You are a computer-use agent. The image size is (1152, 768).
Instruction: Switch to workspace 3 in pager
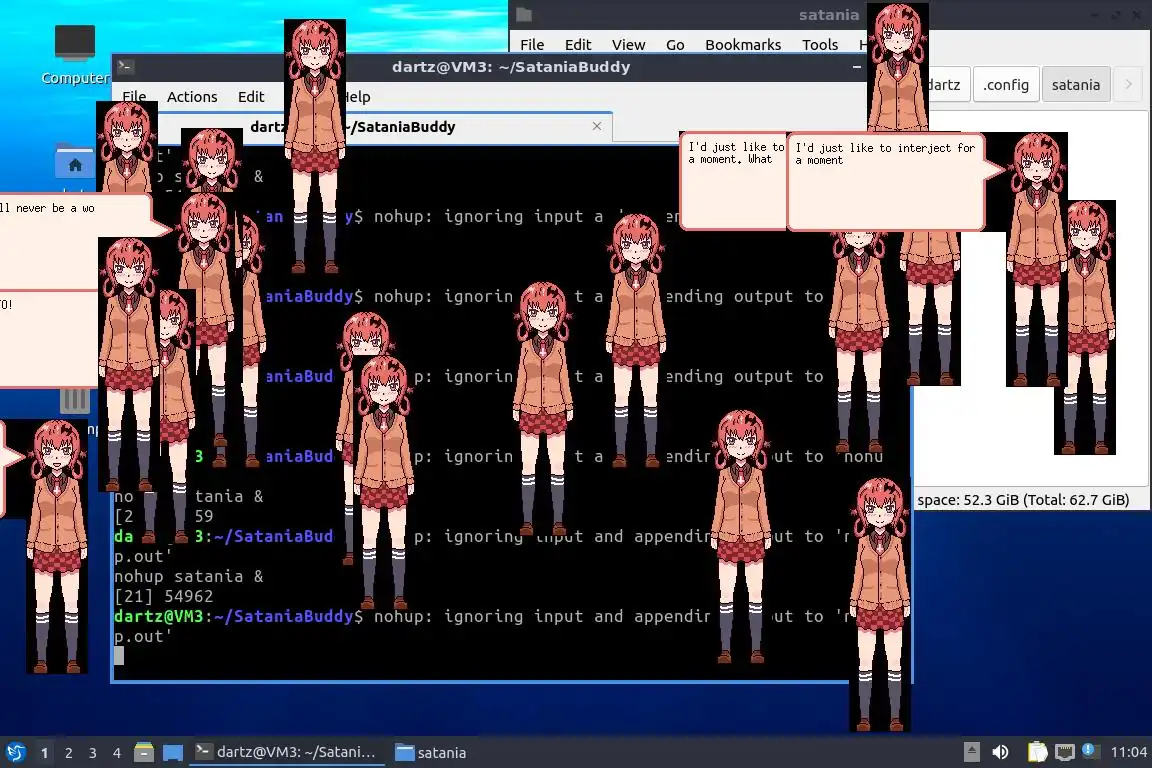[93, 753]
